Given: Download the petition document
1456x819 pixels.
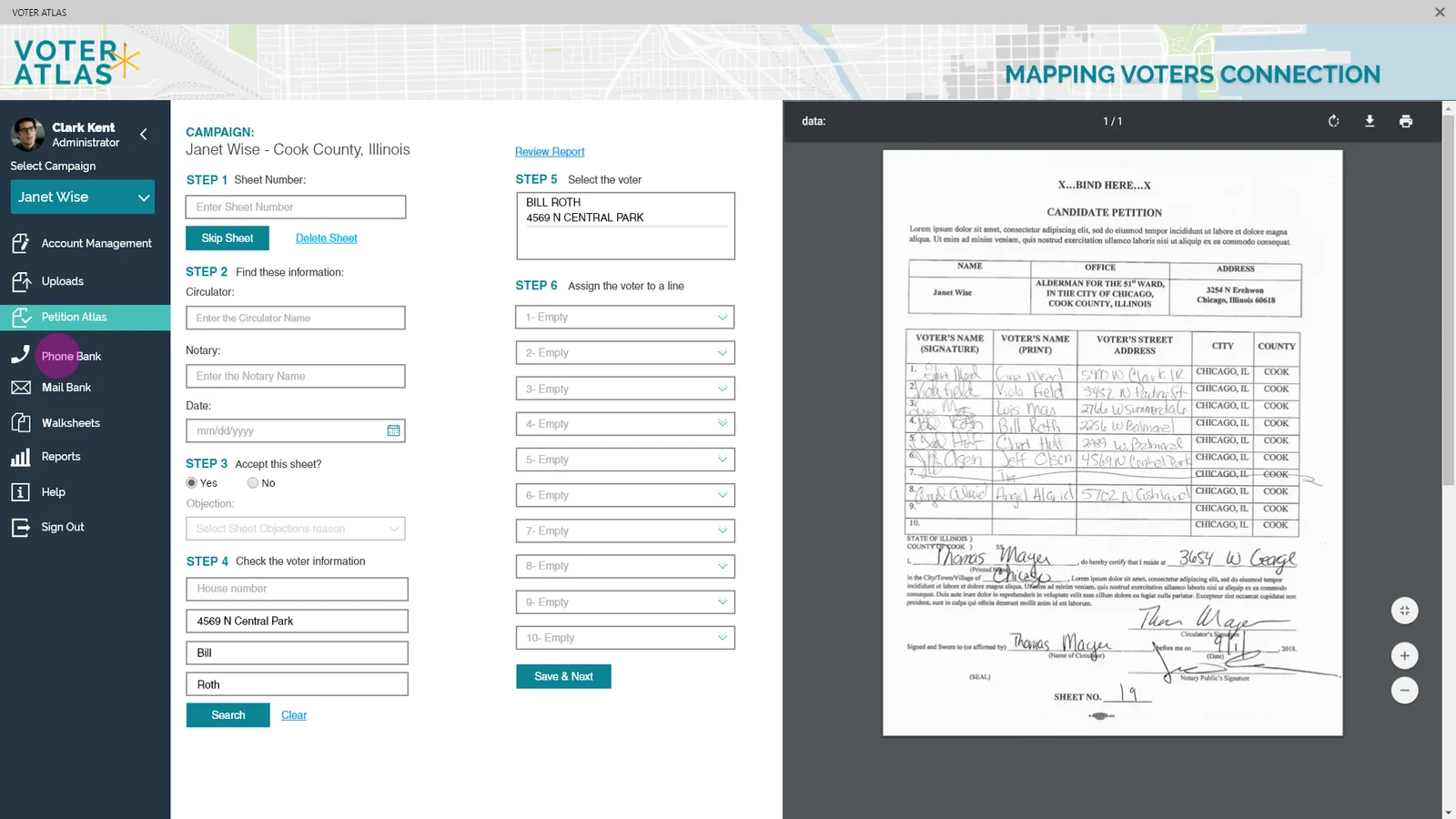Looking at the screenshot, I should (x=1370, y=121).
